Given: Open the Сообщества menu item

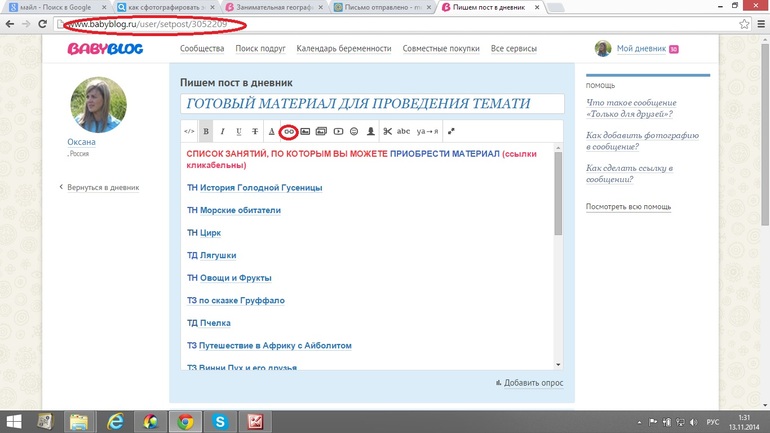Looking at the screenshot, I should tap(202, 49).
